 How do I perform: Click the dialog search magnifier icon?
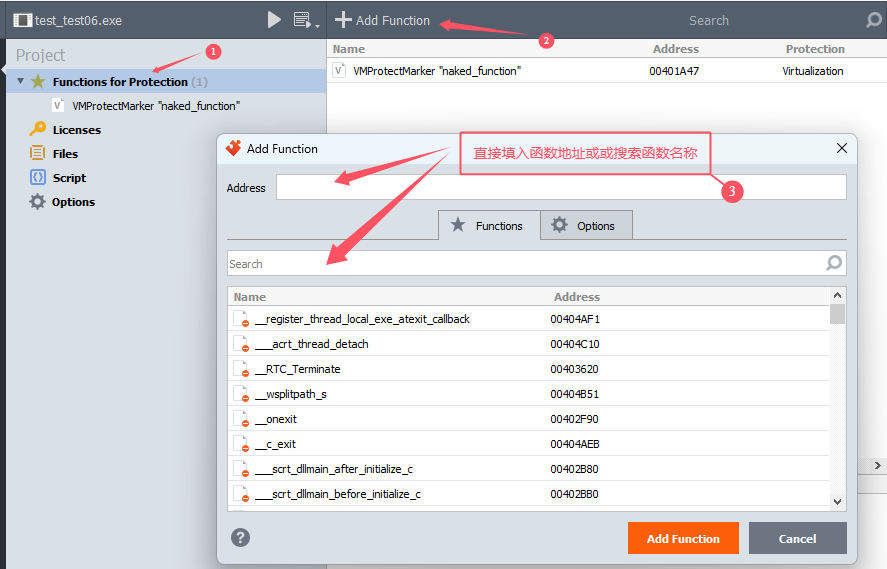pyautogui.click(x=834, y=263)
